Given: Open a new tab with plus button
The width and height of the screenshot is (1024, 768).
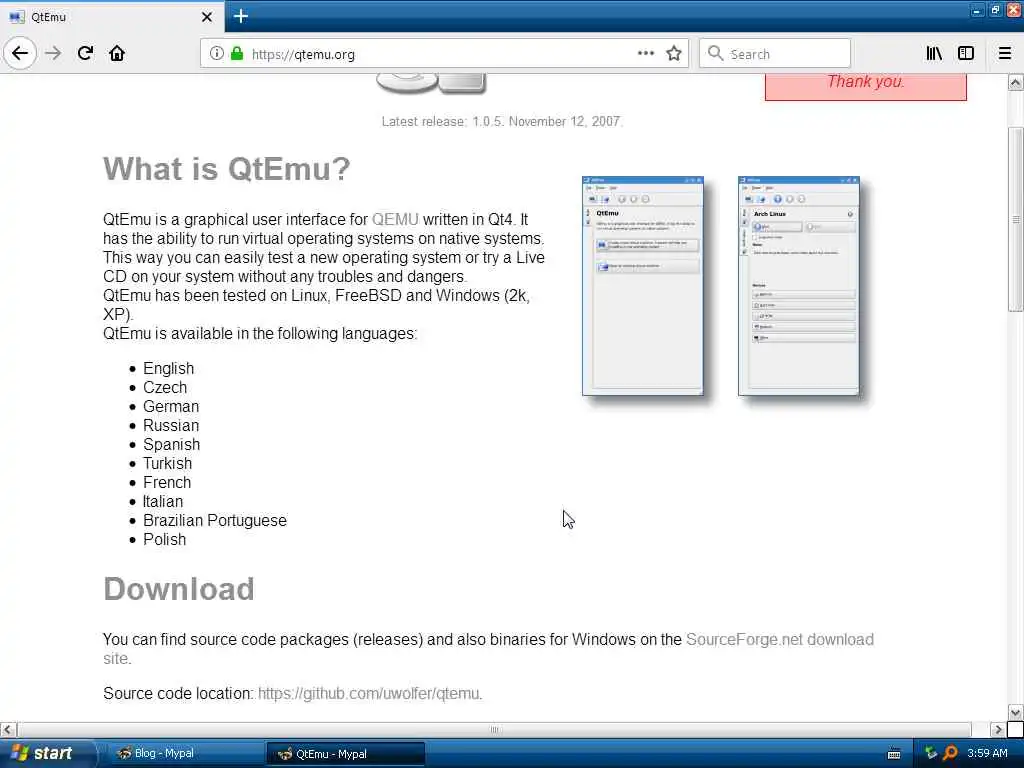Looking at the screenshot, I should pos(240,16).
